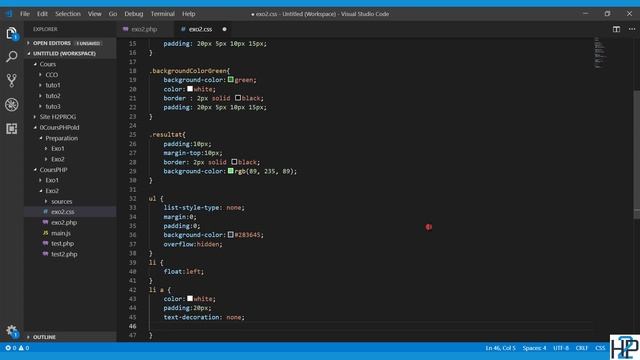Open the Debug menu
Image resolution: width=640 pixels, height=360 pixels.
pyautogui.click(x=133, y=13)
